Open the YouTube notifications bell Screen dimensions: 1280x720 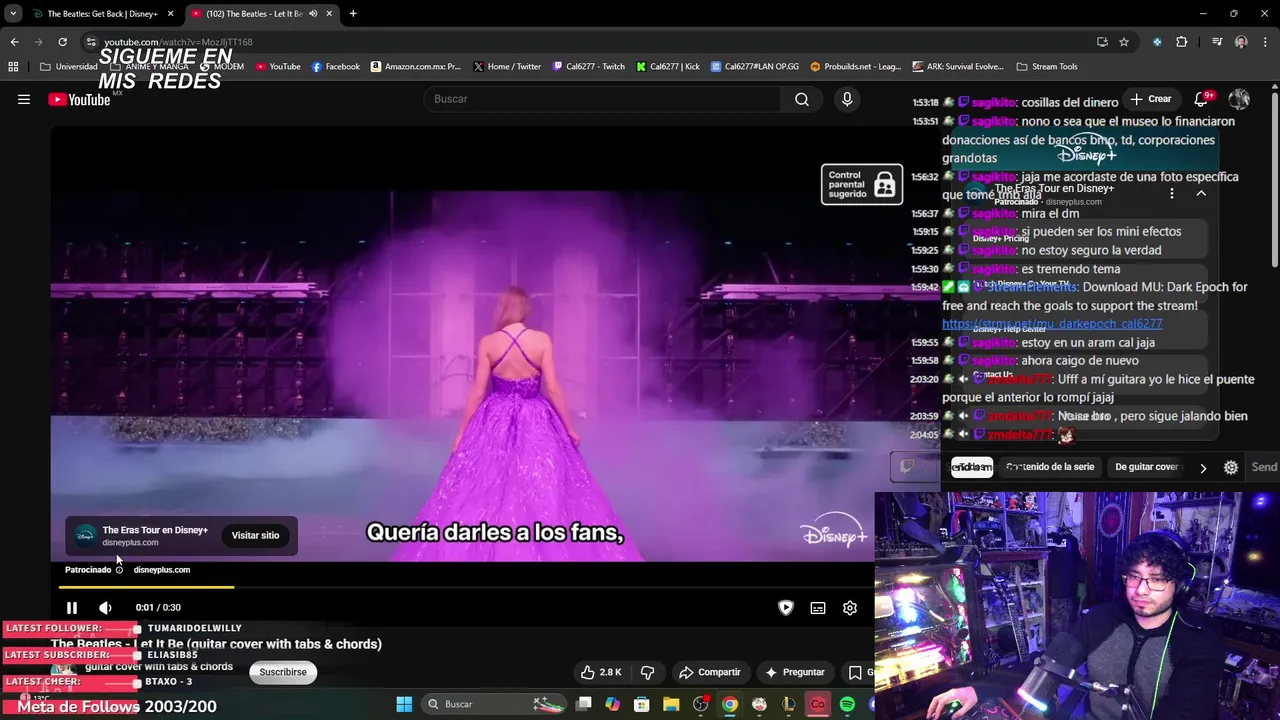[1202, 99]
